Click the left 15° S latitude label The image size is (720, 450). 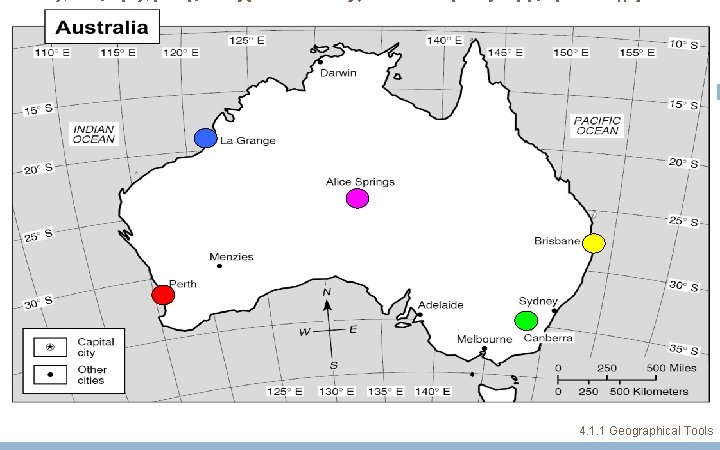coord(38,110)
